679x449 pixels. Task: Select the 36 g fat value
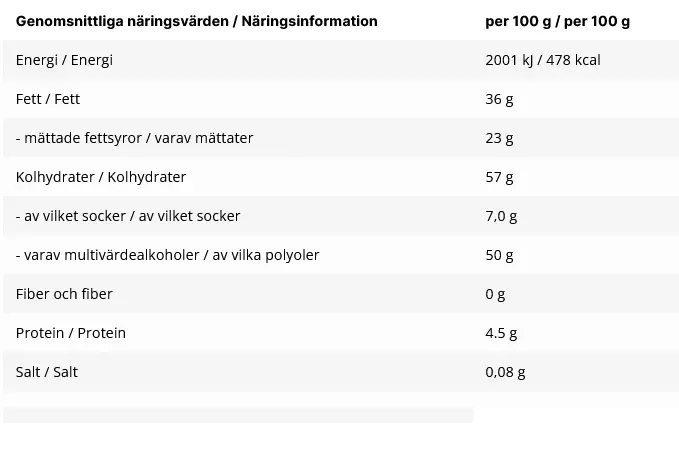499,99
